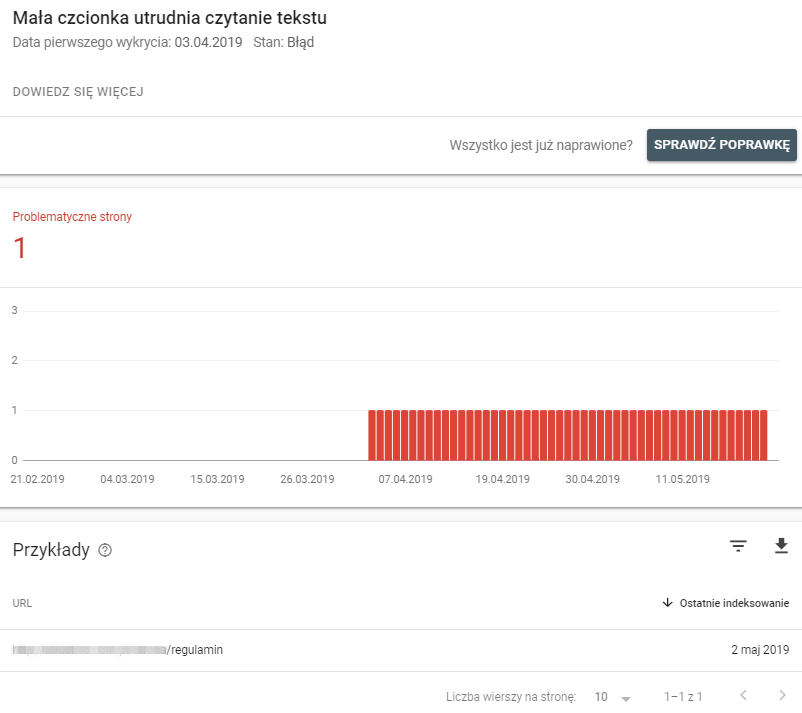Open the DOWIEDZ SIĘ WIĘCEJ link
Image resolution: width=802 pixels, height=713 pixels.
[78, 92]
